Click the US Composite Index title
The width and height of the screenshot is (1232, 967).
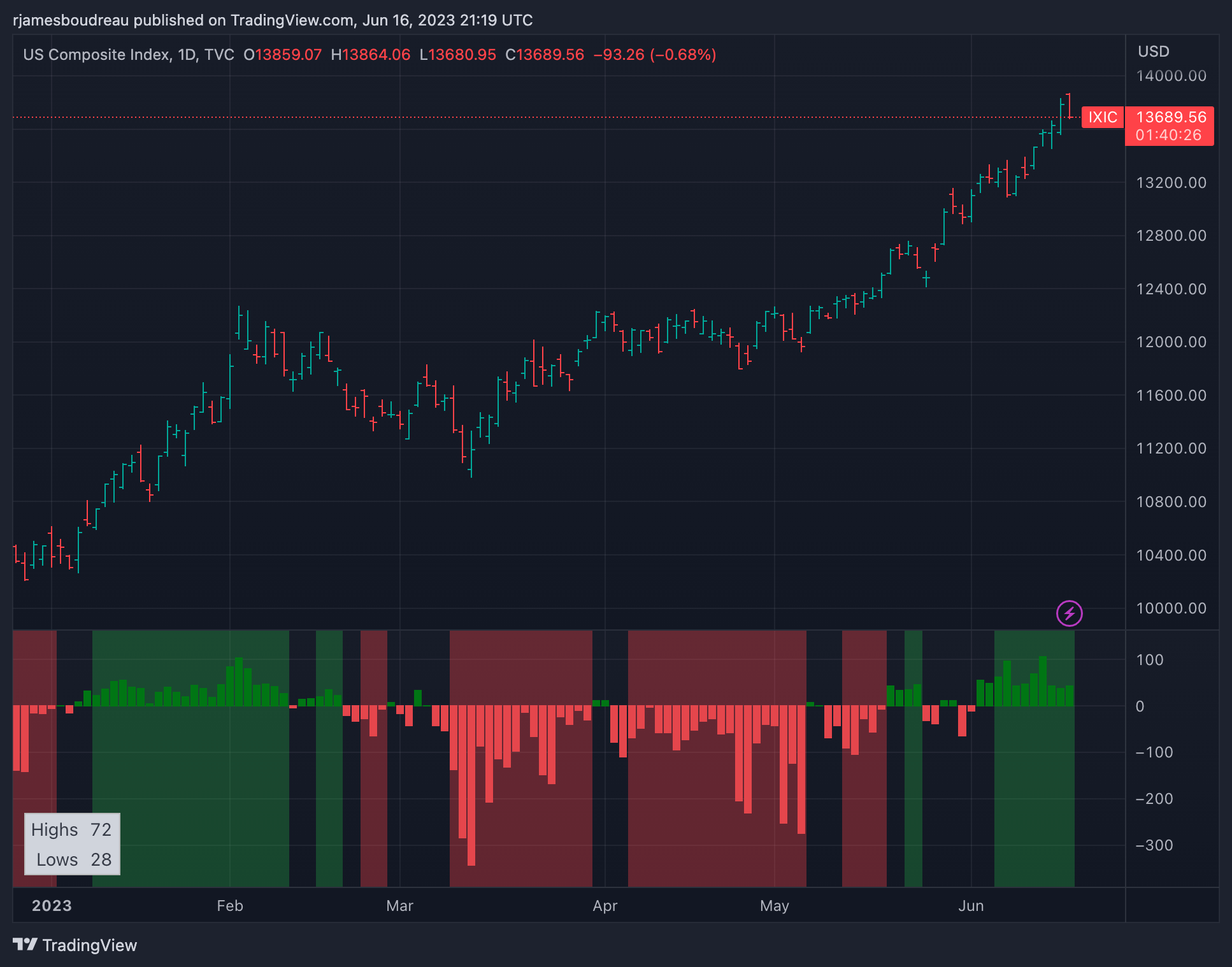(x=96, y=55)
